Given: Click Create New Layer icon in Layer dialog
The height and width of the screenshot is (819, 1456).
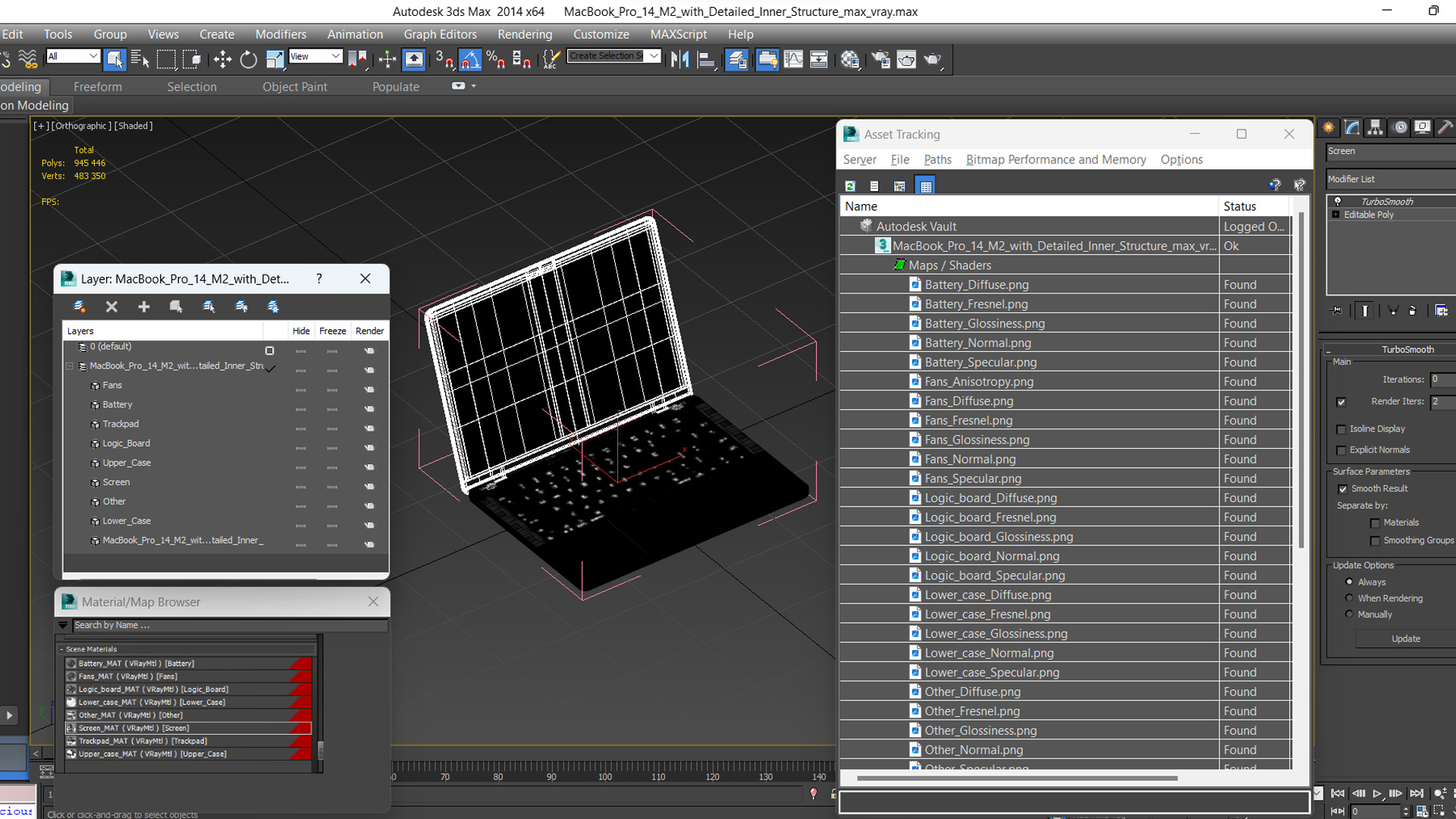Looking at the screenshot, I should pyautogui.click(x=79, y=306).
